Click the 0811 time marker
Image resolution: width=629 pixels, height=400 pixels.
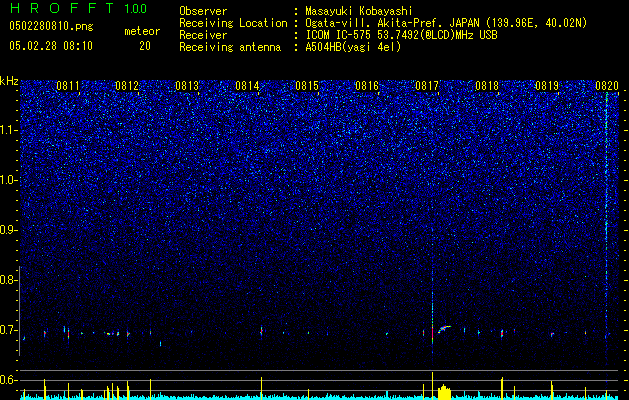[x=68, y=85]
